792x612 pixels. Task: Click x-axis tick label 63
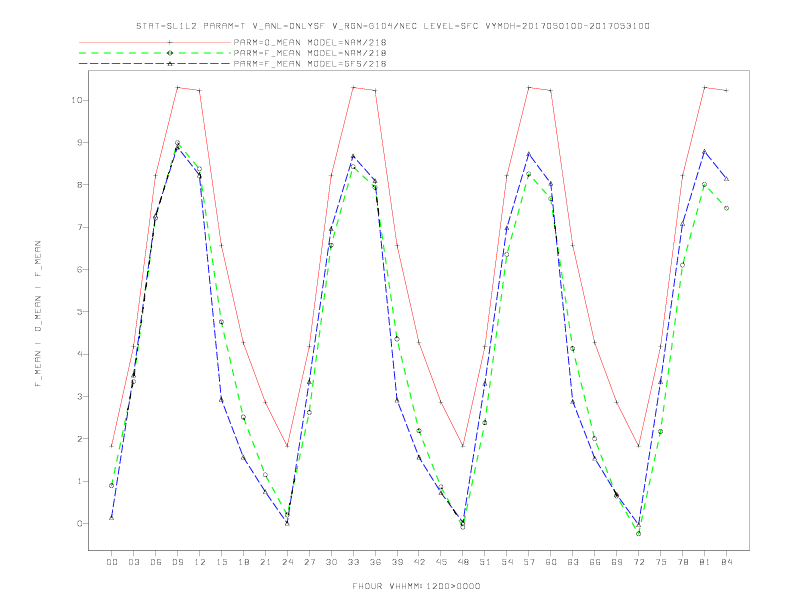click(x=573, y=562)
